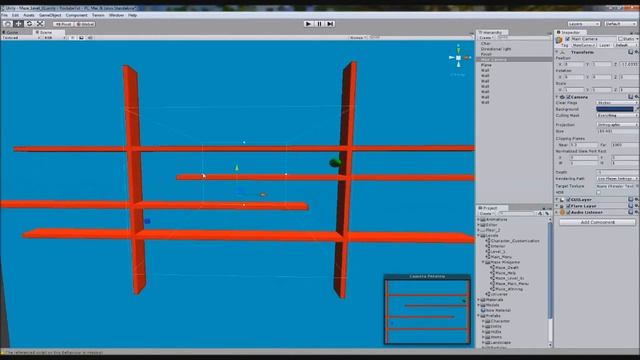The height and width of the screenshot is (360, 640).
Task: Open the RGB render mode dropdown
Action: tap(55, 38)
